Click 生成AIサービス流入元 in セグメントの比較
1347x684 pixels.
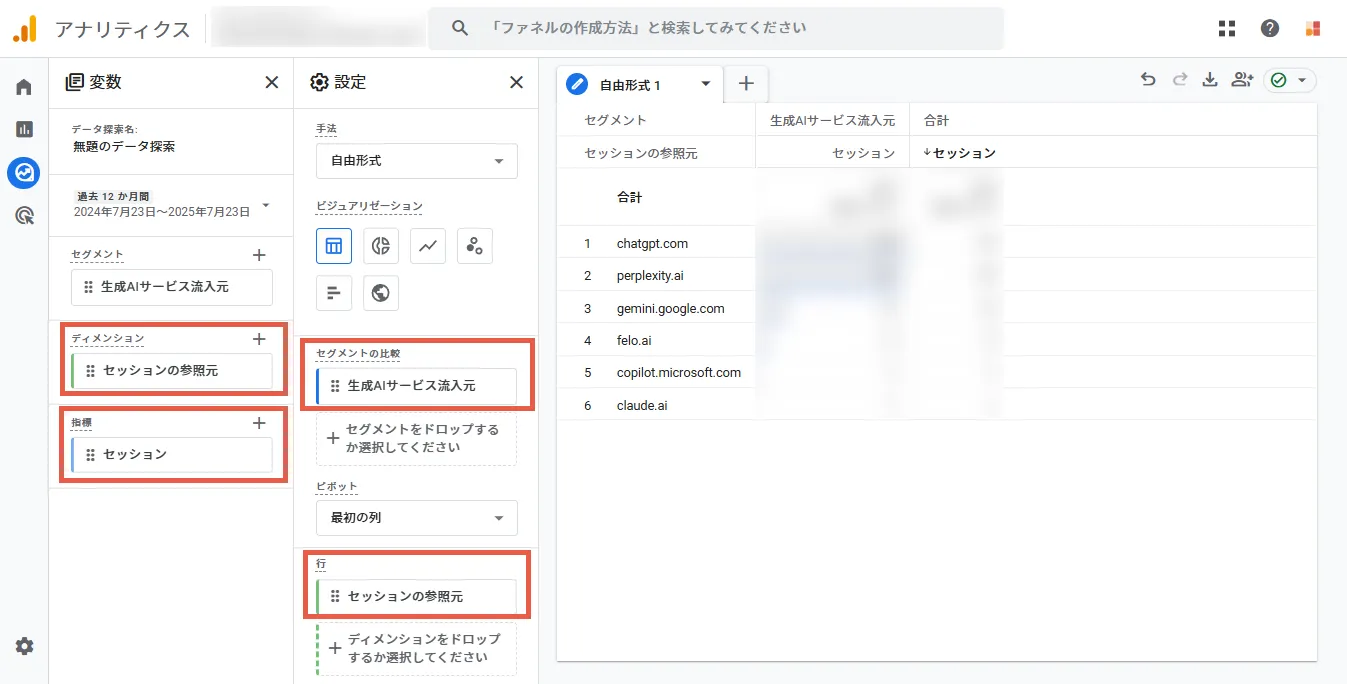(x=417, y=386)
